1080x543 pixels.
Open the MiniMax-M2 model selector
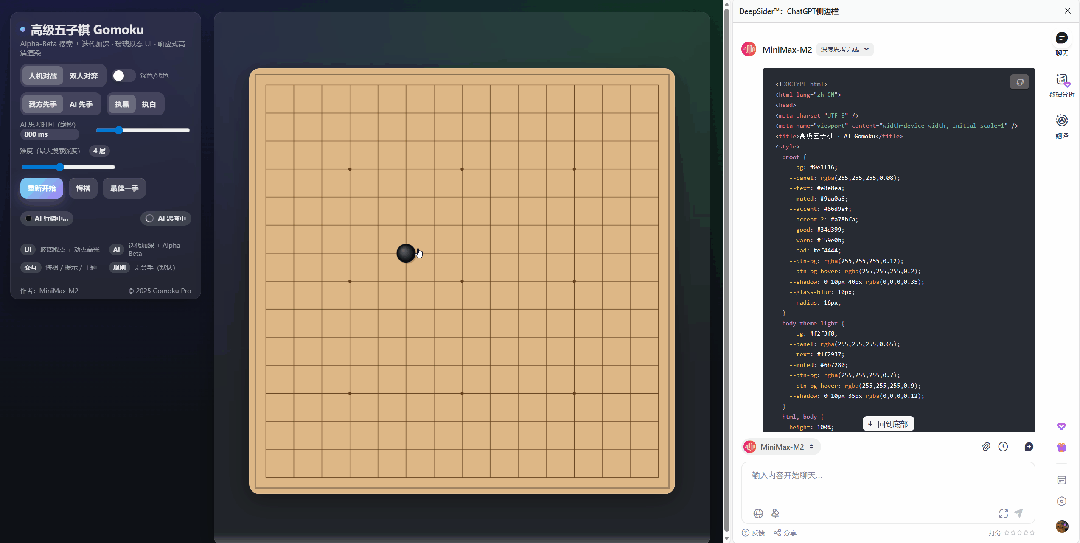(781, 447)
